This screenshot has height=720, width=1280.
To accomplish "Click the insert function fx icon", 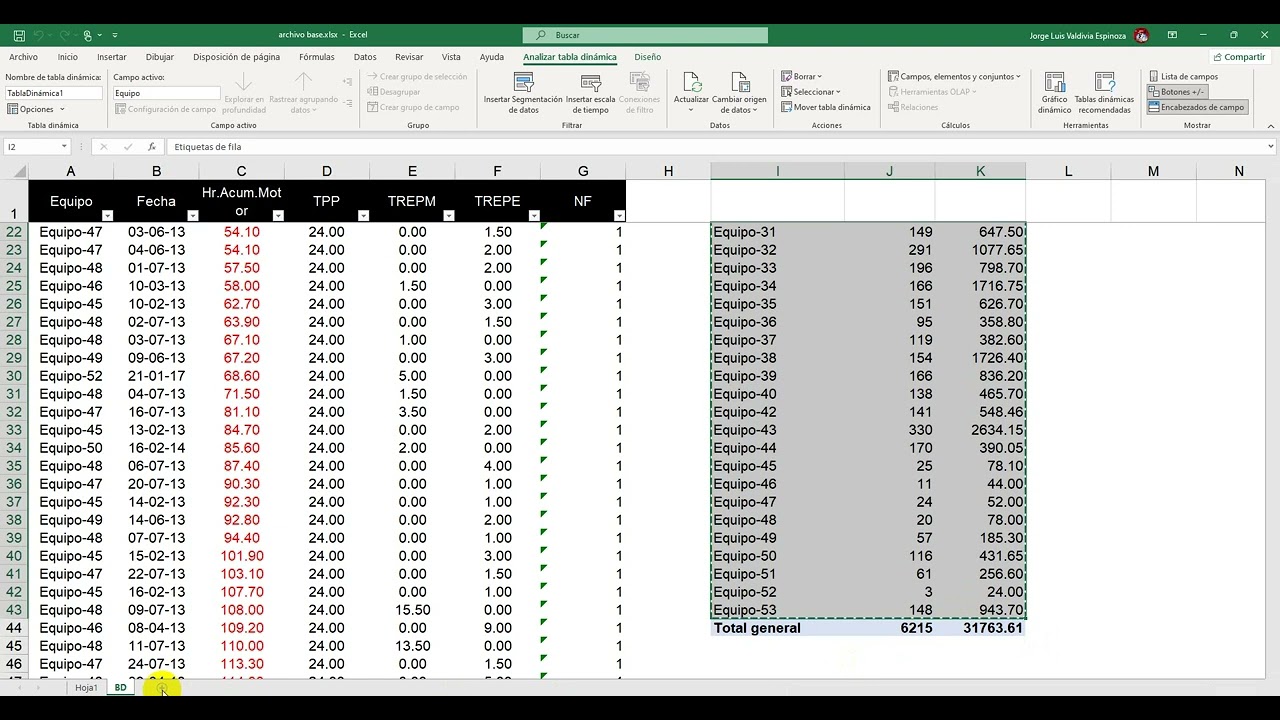I will point(152,147).
